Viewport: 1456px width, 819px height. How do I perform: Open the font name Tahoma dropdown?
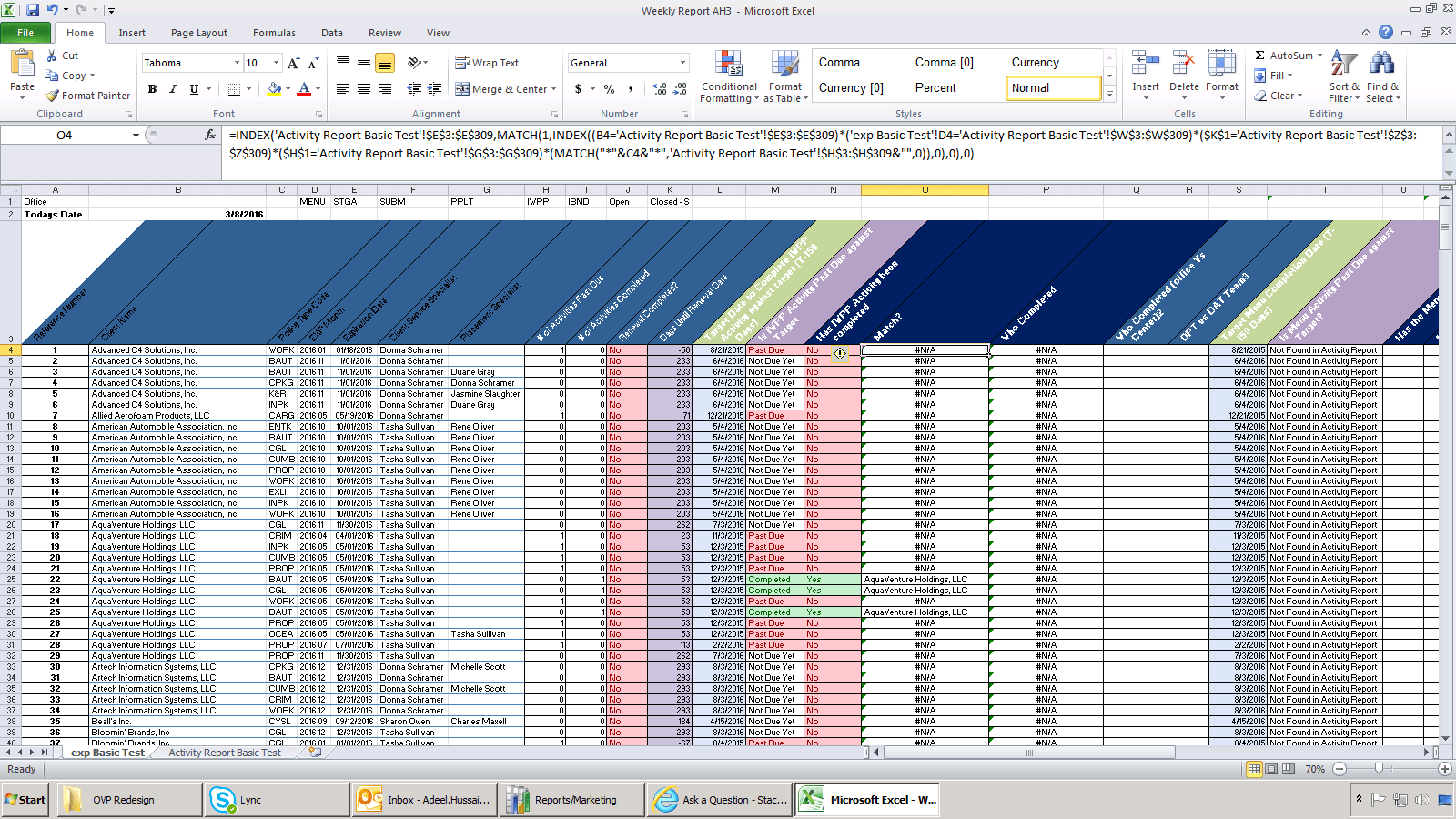[x=237, y=63]
